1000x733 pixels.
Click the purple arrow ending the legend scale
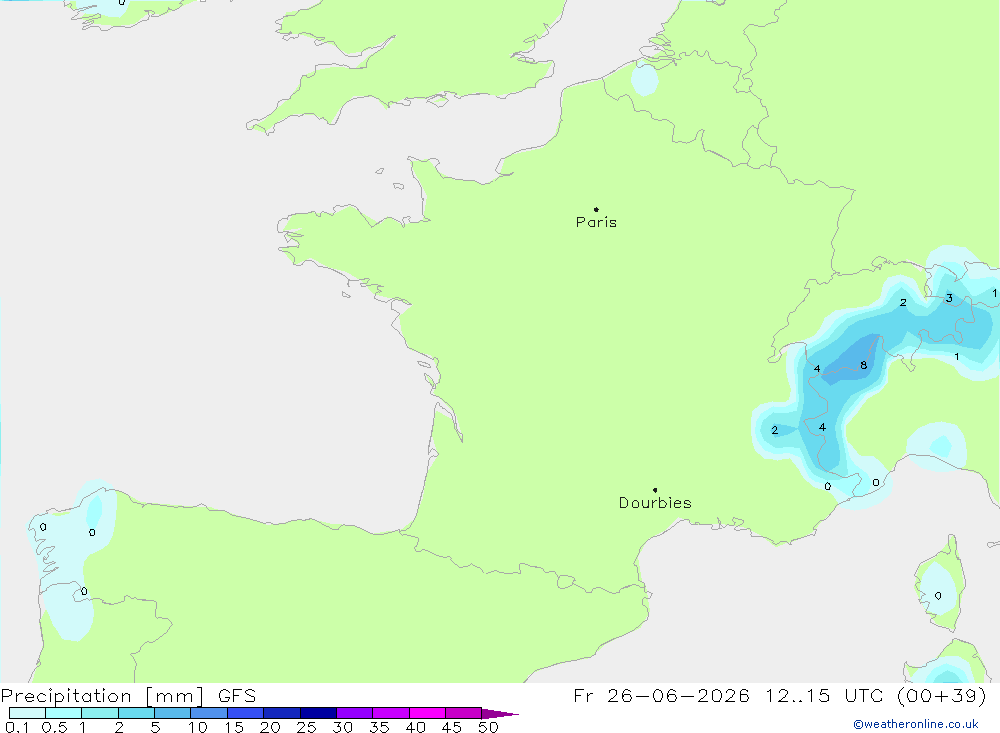(x=500, y=713)
